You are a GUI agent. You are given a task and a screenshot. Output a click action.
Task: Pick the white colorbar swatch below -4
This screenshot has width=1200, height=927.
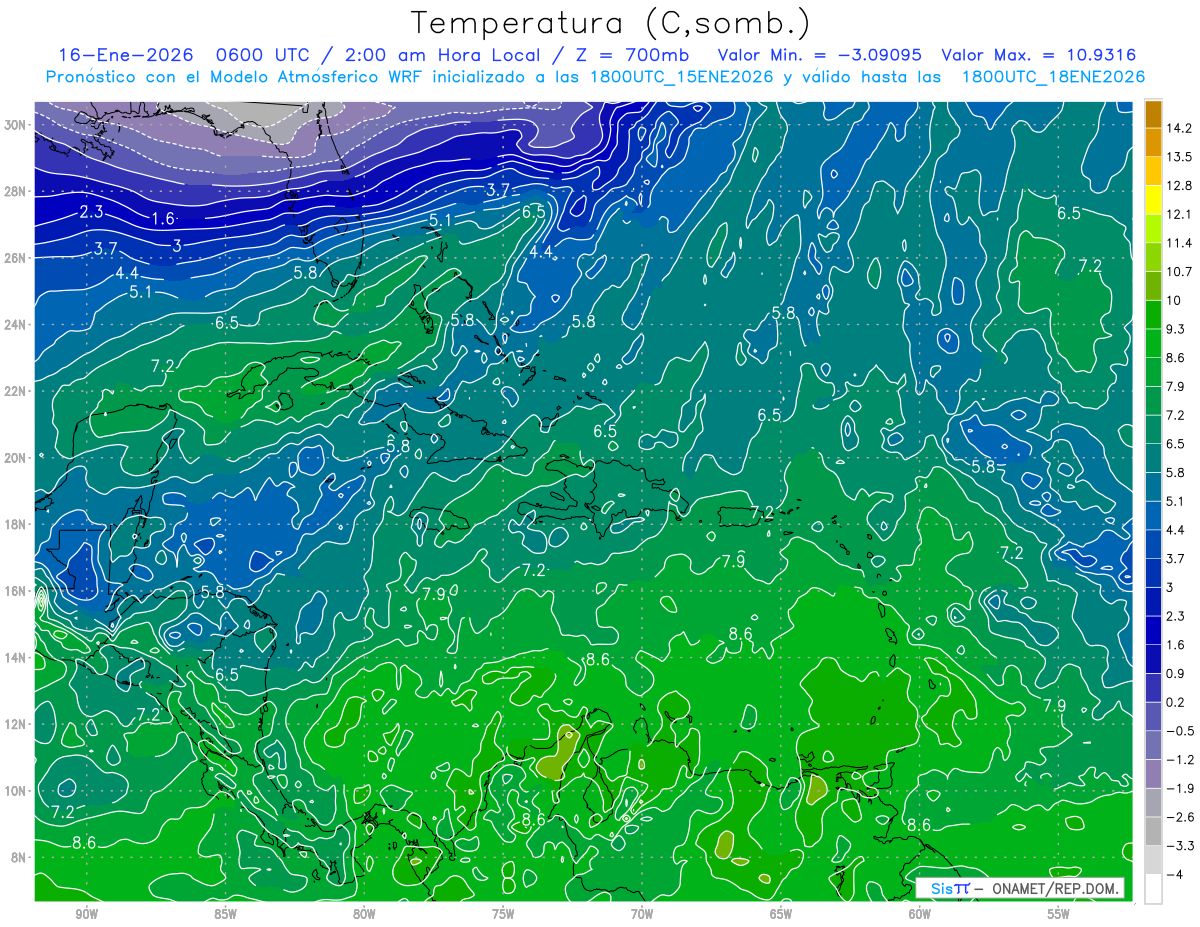click(x=1153, y=888)
